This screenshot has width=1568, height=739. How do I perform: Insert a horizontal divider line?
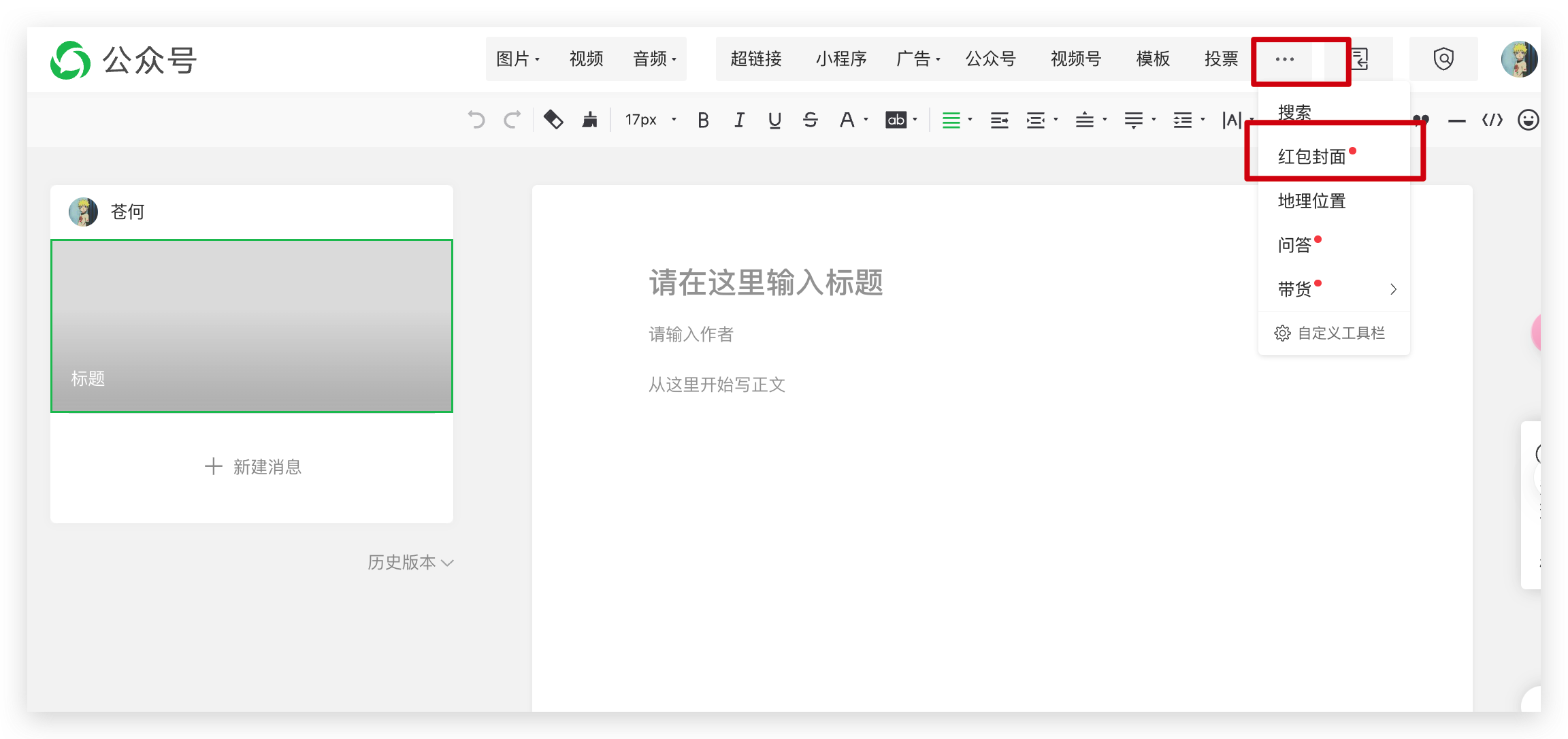(1456, 120)
